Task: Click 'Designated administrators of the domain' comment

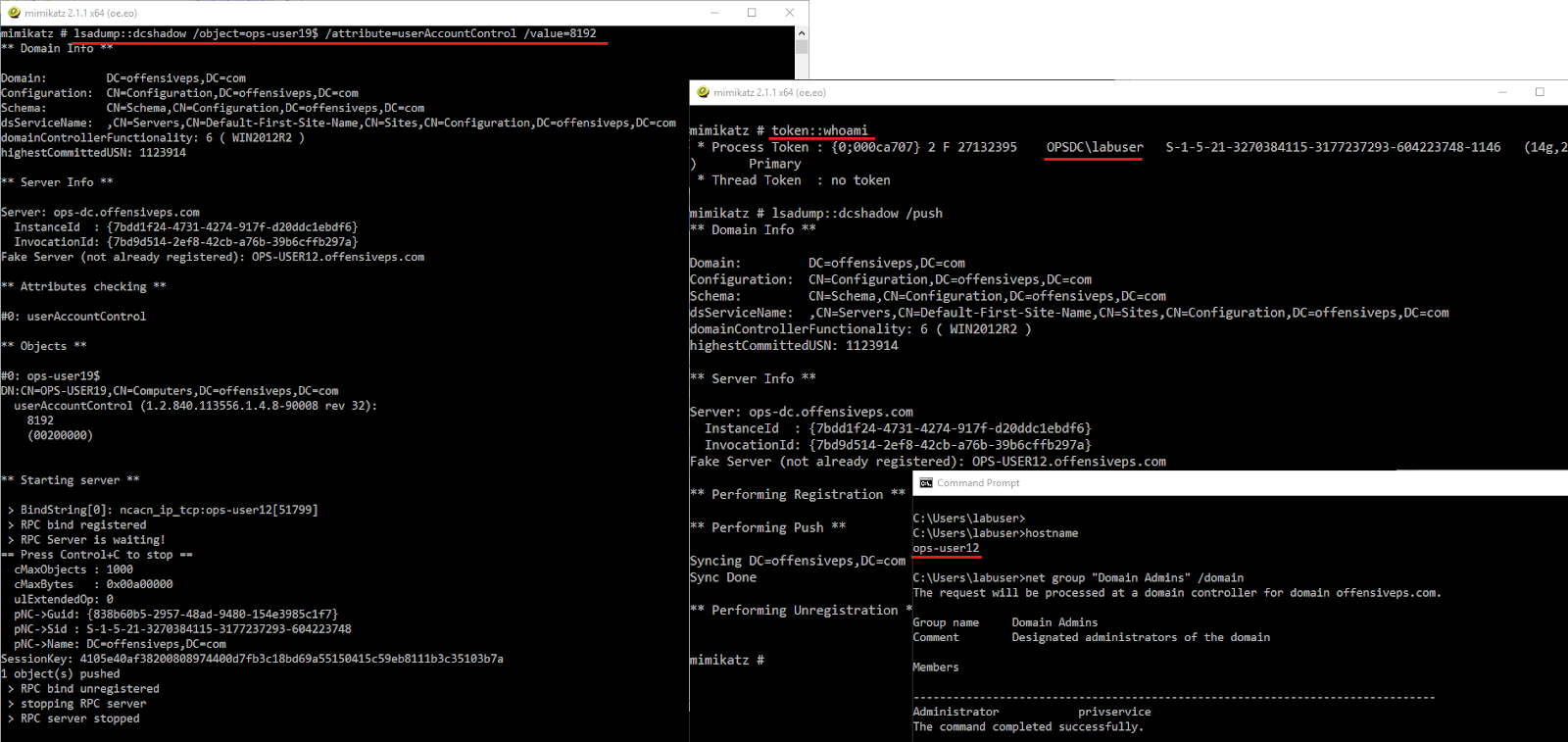Action: [1141, 637]
